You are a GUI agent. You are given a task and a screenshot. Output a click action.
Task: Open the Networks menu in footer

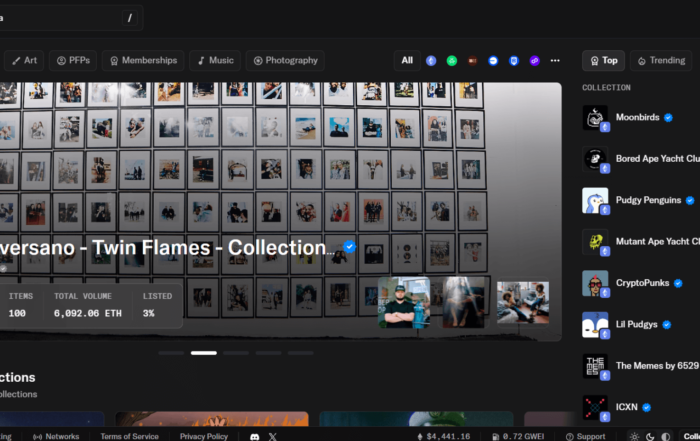56,436
